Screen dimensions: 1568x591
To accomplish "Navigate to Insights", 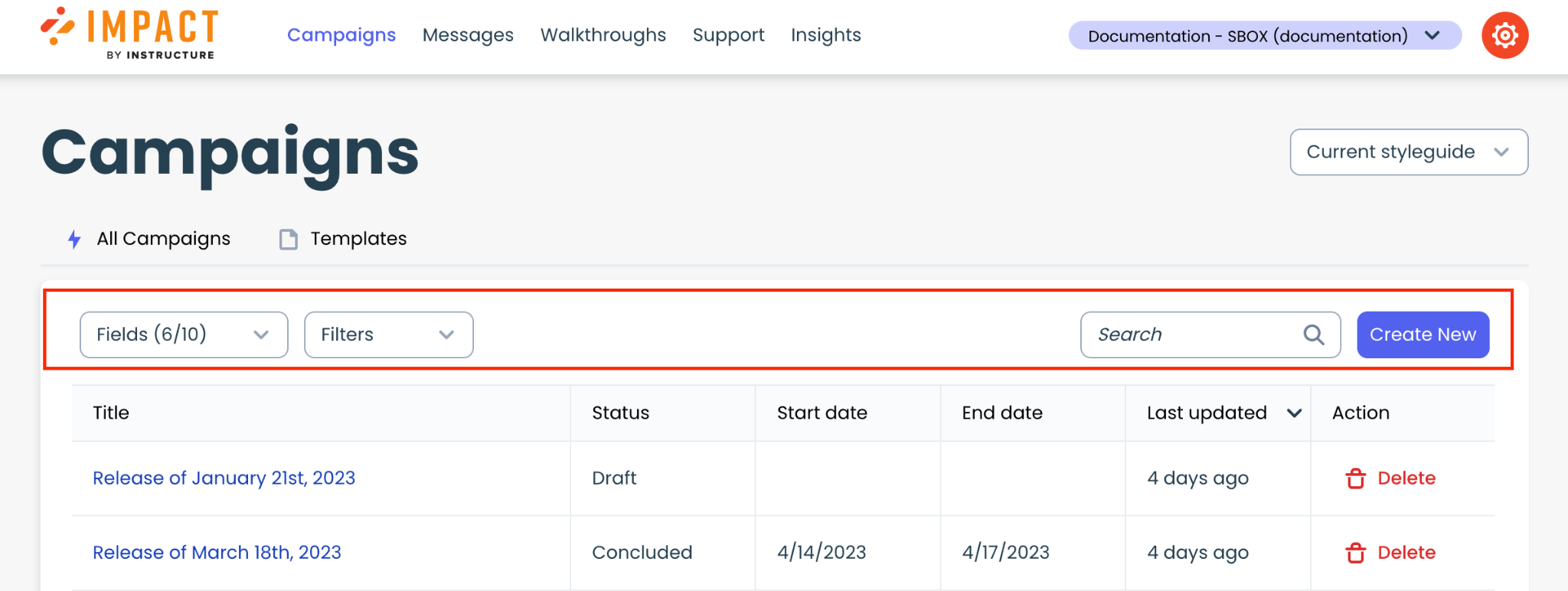I will [825, 35].
